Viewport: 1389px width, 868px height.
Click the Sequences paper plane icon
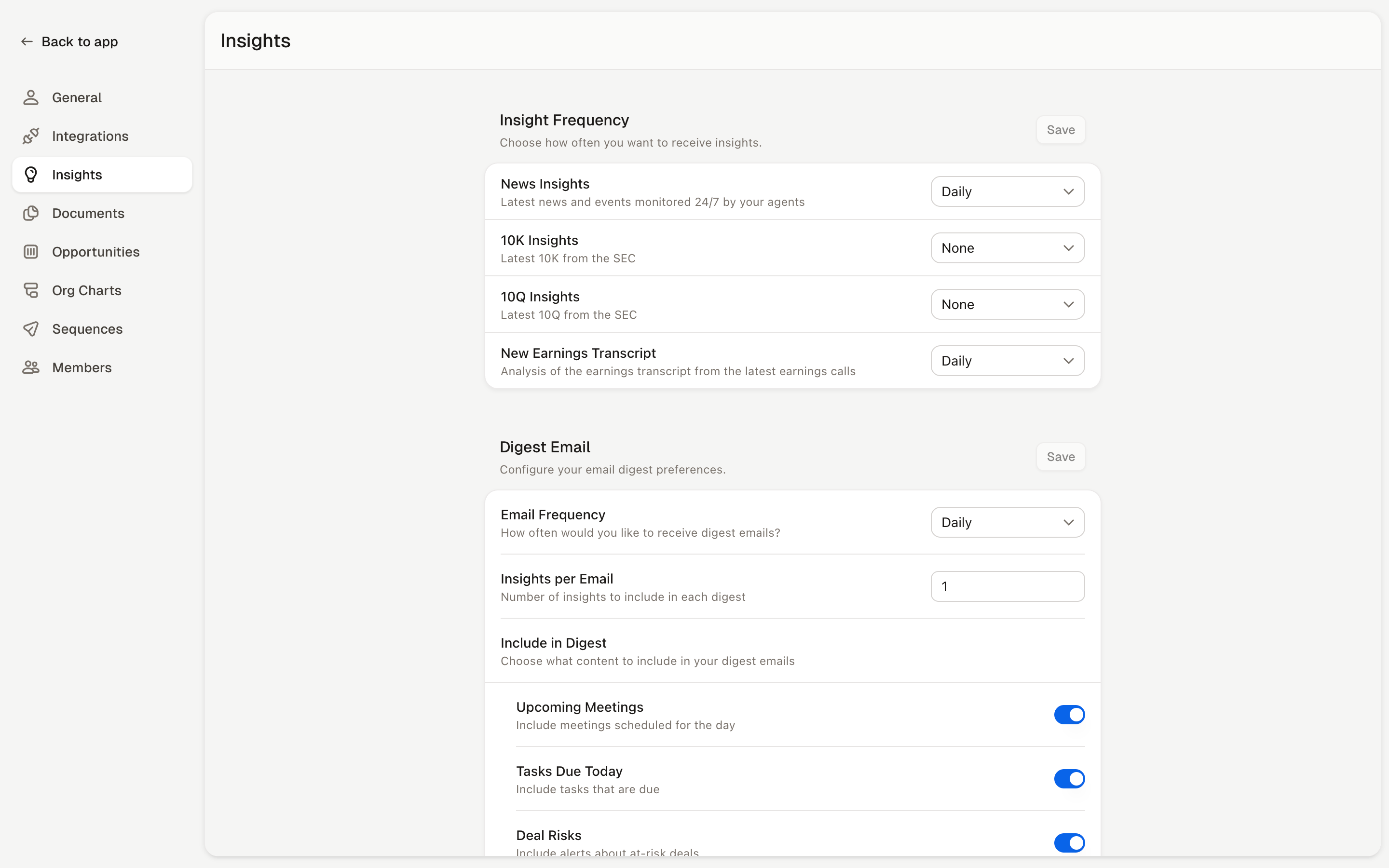pyautogui.click(x=31, y=329)
